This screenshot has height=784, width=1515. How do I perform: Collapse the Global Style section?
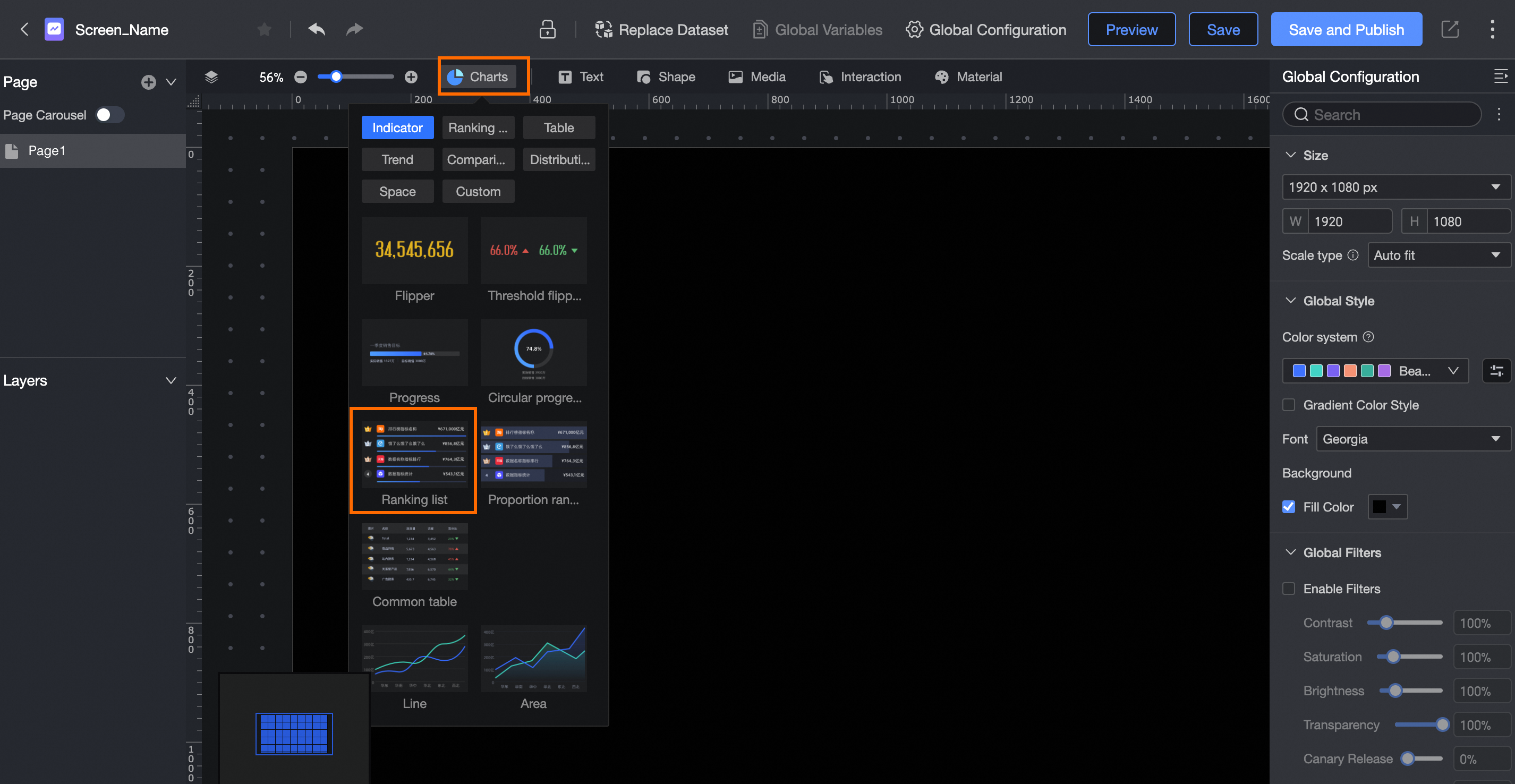pos(1291,301)
